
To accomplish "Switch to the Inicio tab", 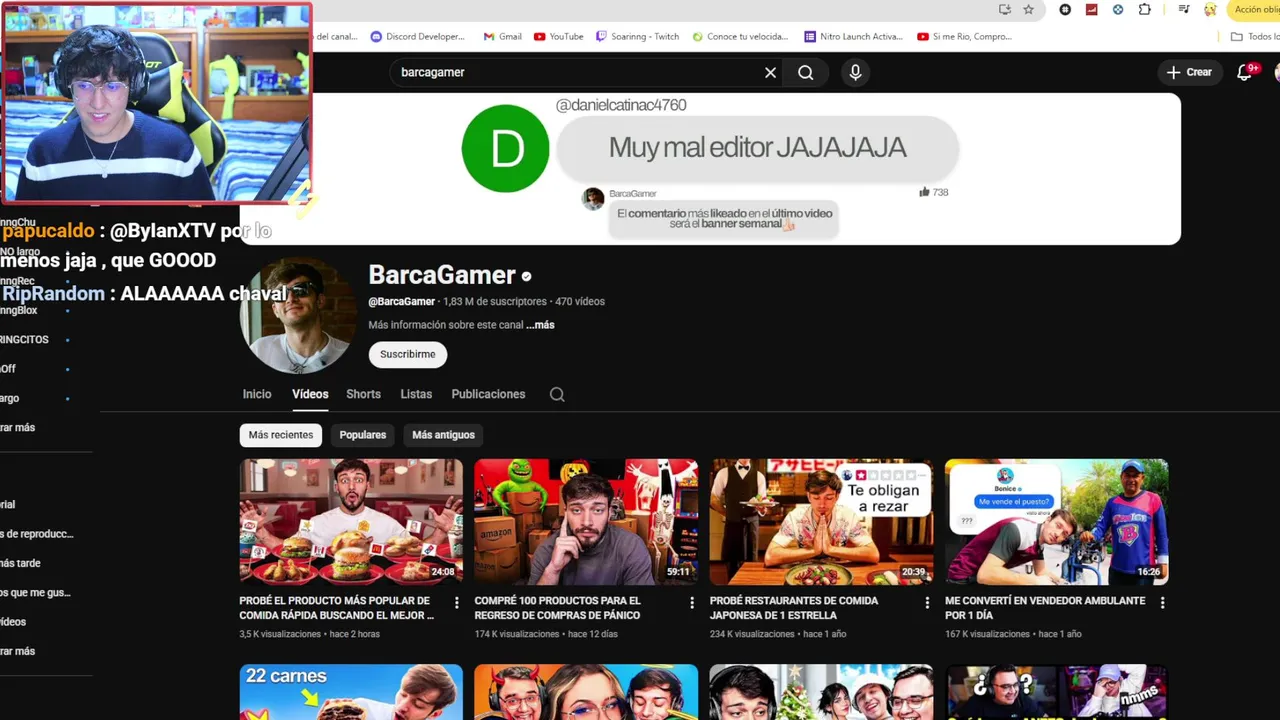I will click(x=257, y=394).
